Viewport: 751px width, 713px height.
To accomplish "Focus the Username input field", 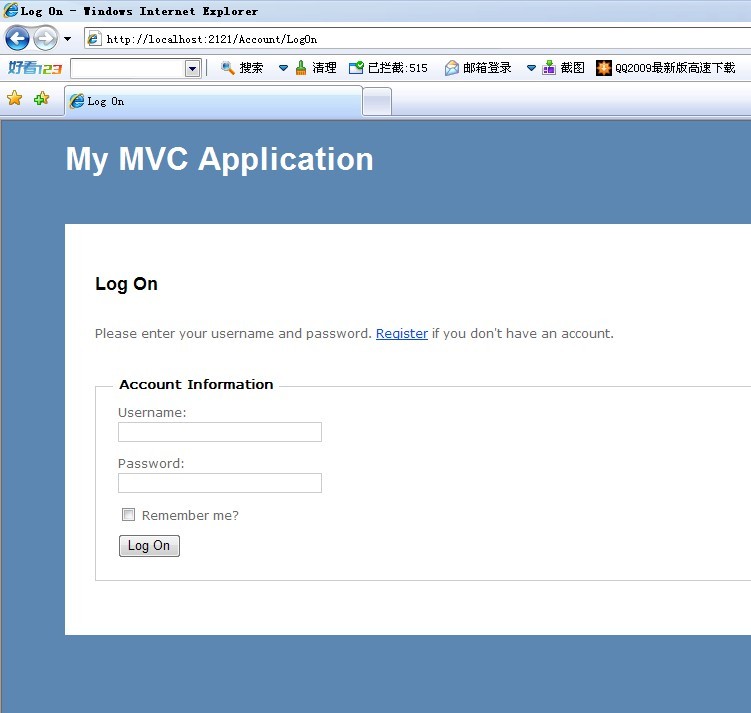I will tap(220, 432).
